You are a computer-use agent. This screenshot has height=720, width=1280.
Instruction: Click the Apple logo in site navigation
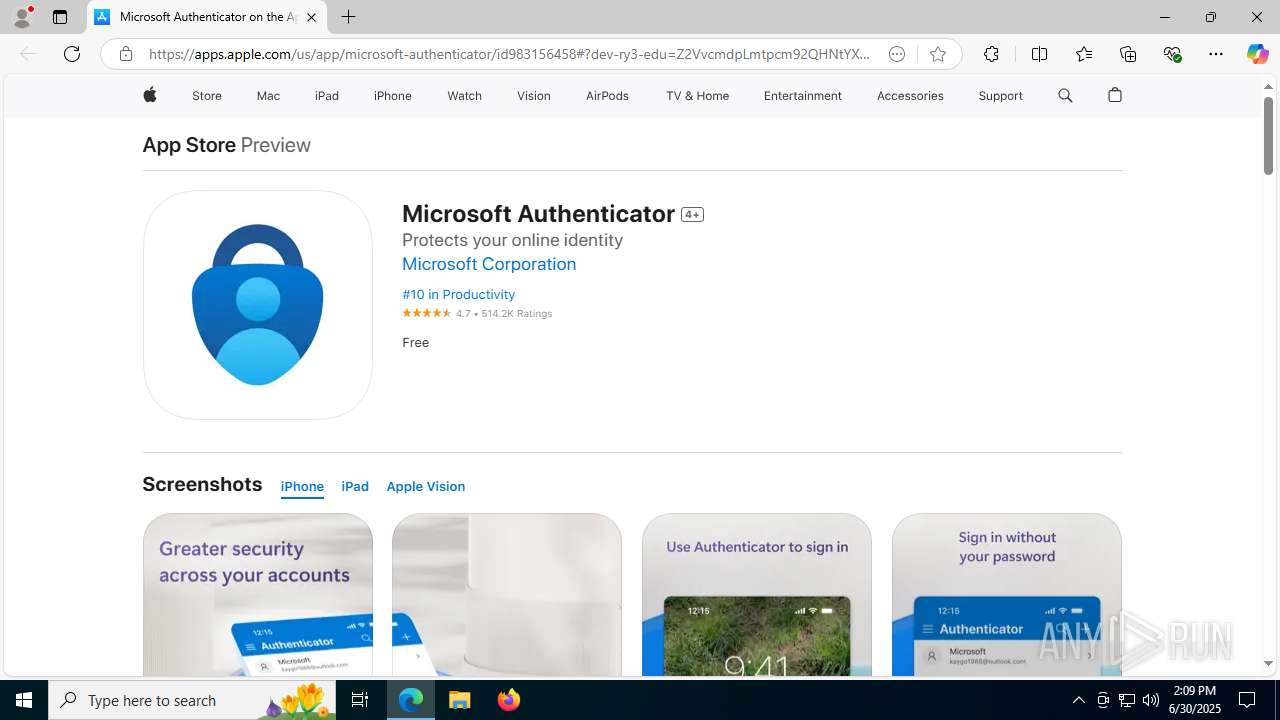point(150,95)
